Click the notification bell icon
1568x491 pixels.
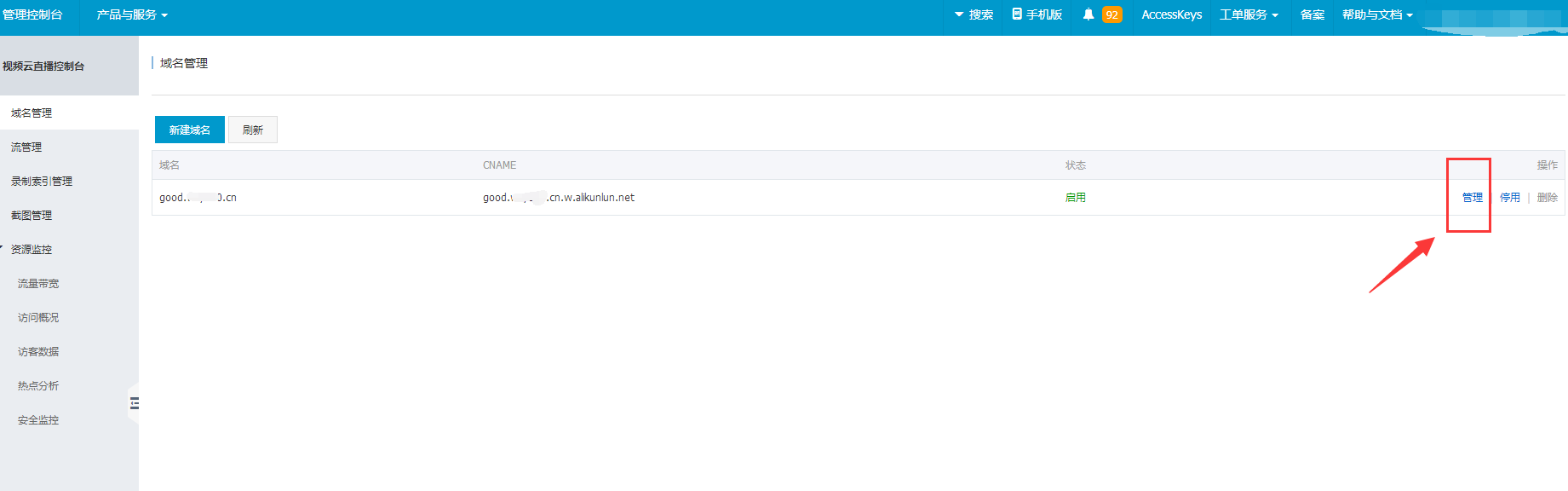click(x=1088, y=14)
